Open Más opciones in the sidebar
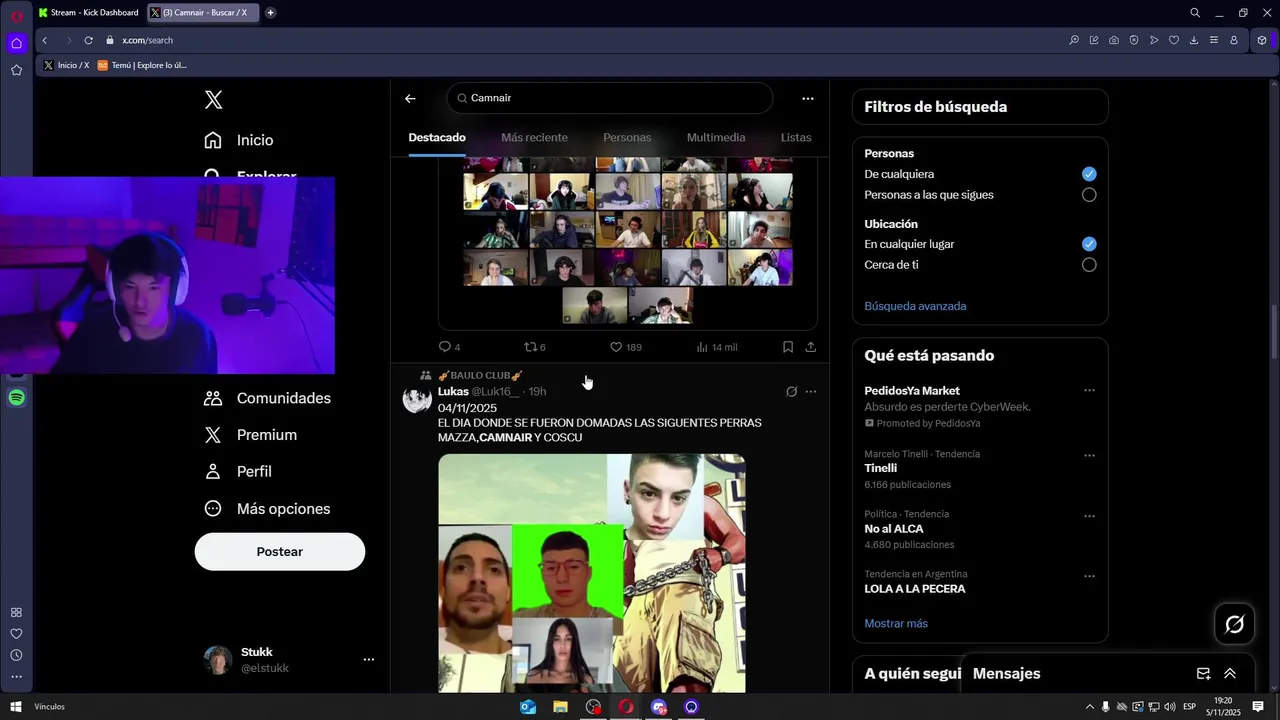The image size is (1280, 720). 267,509
